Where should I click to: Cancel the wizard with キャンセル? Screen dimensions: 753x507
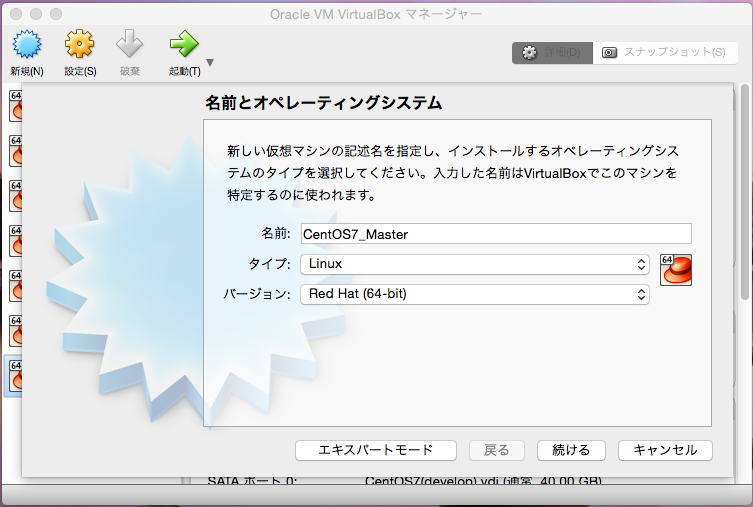click(665, 450)
